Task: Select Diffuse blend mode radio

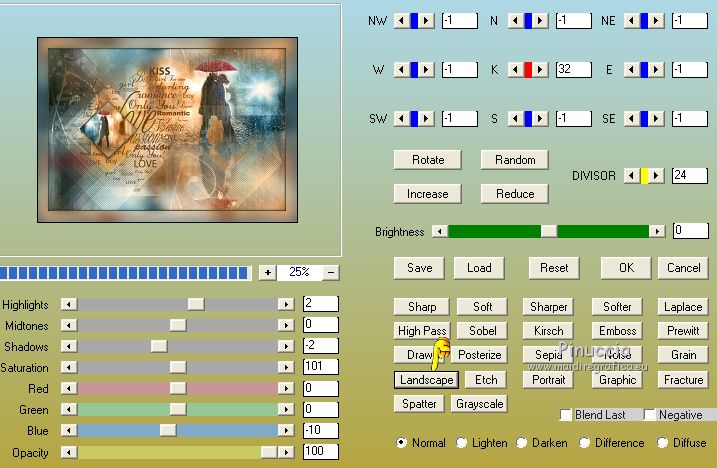Action: point(662,442)
